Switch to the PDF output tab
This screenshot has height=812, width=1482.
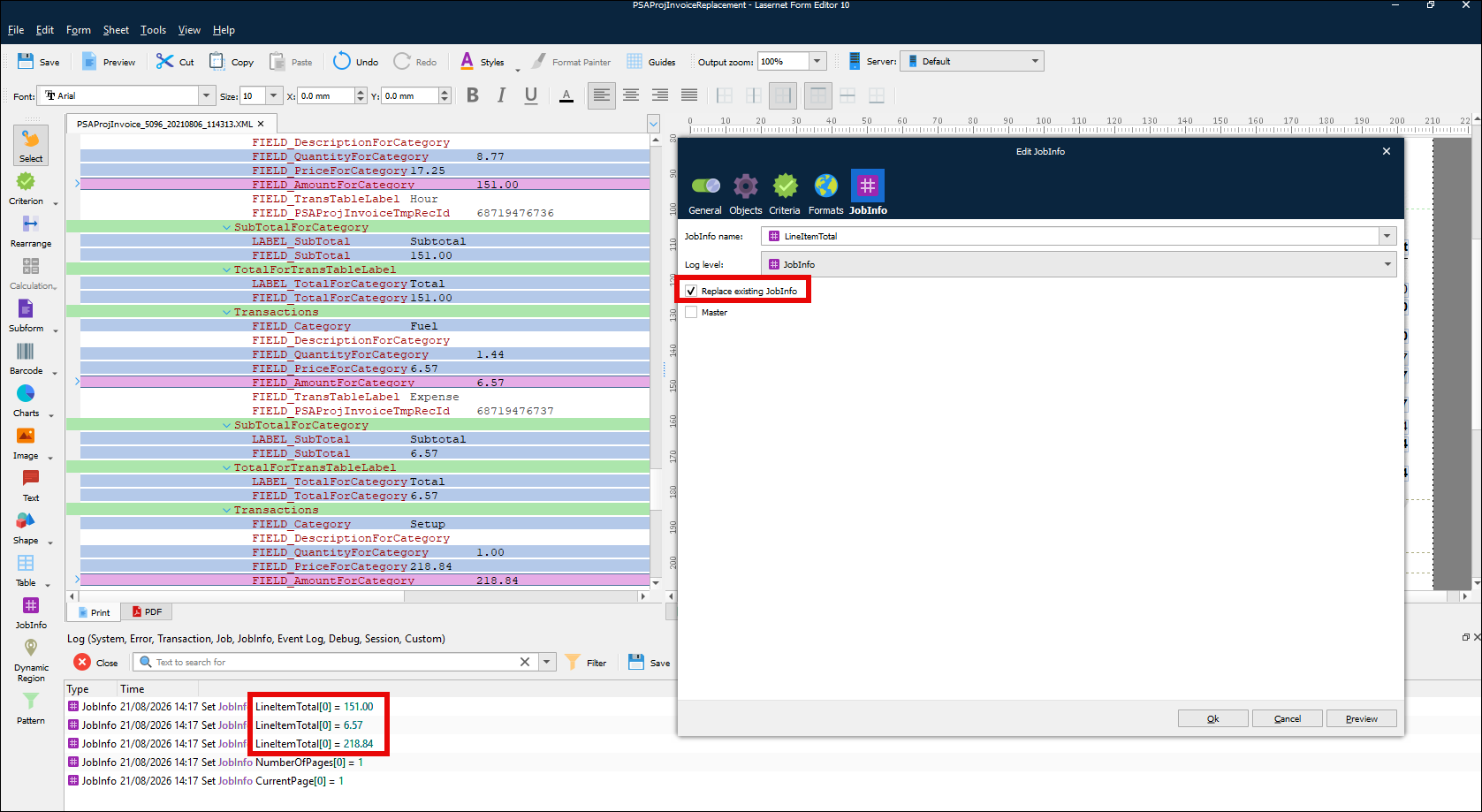point(148,611)
